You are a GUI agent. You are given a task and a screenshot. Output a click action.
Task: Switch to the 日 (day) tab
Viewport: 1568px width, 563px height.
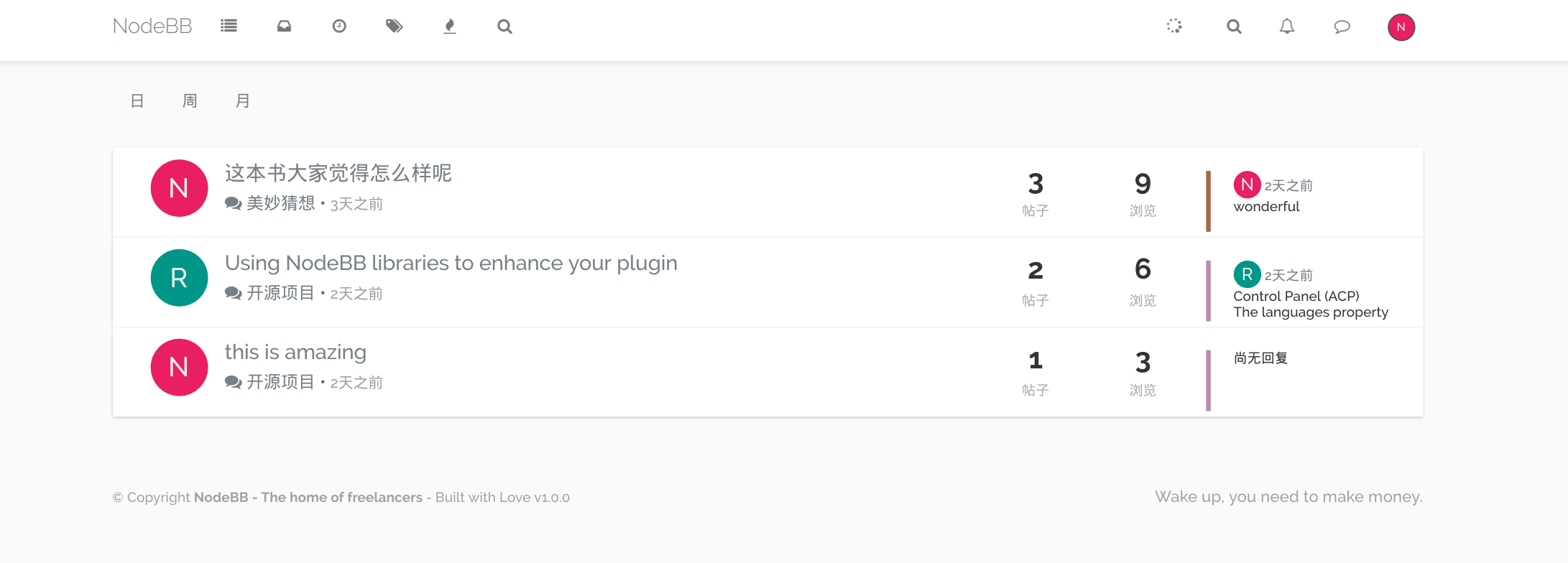coord(137,101)
